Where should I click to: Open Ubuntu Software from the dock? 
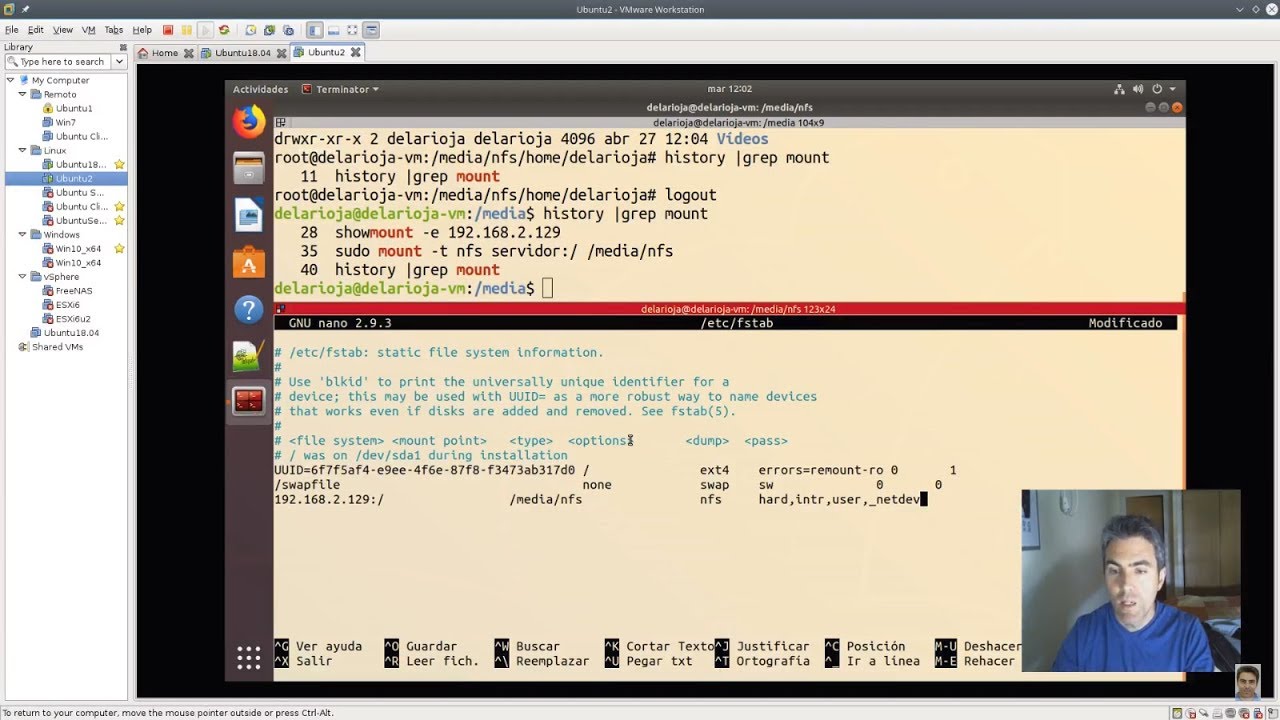249,262
